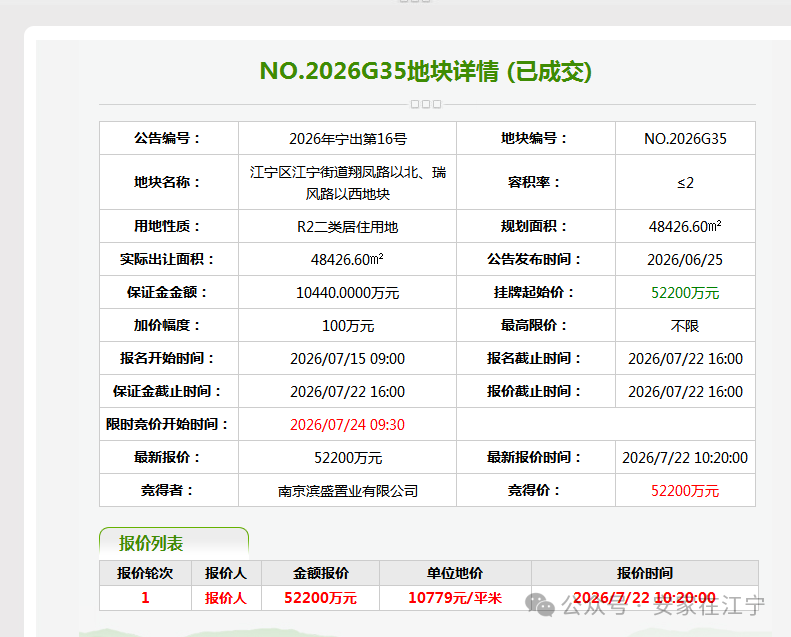Screen dimensions: 791x637
Task: Click the 最高限价 label cell
Action: coord(536,325)
